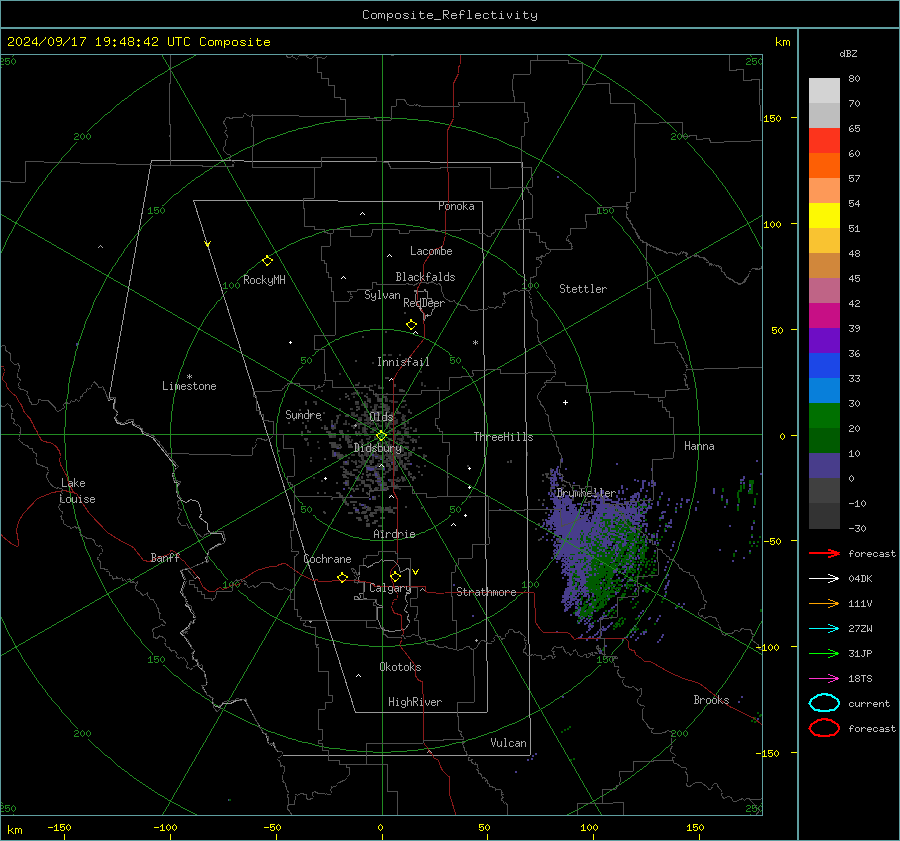Viewport: 900px width, 841px height.
Task: Click the Brooks map label
Action: click(x=711, y=700)
